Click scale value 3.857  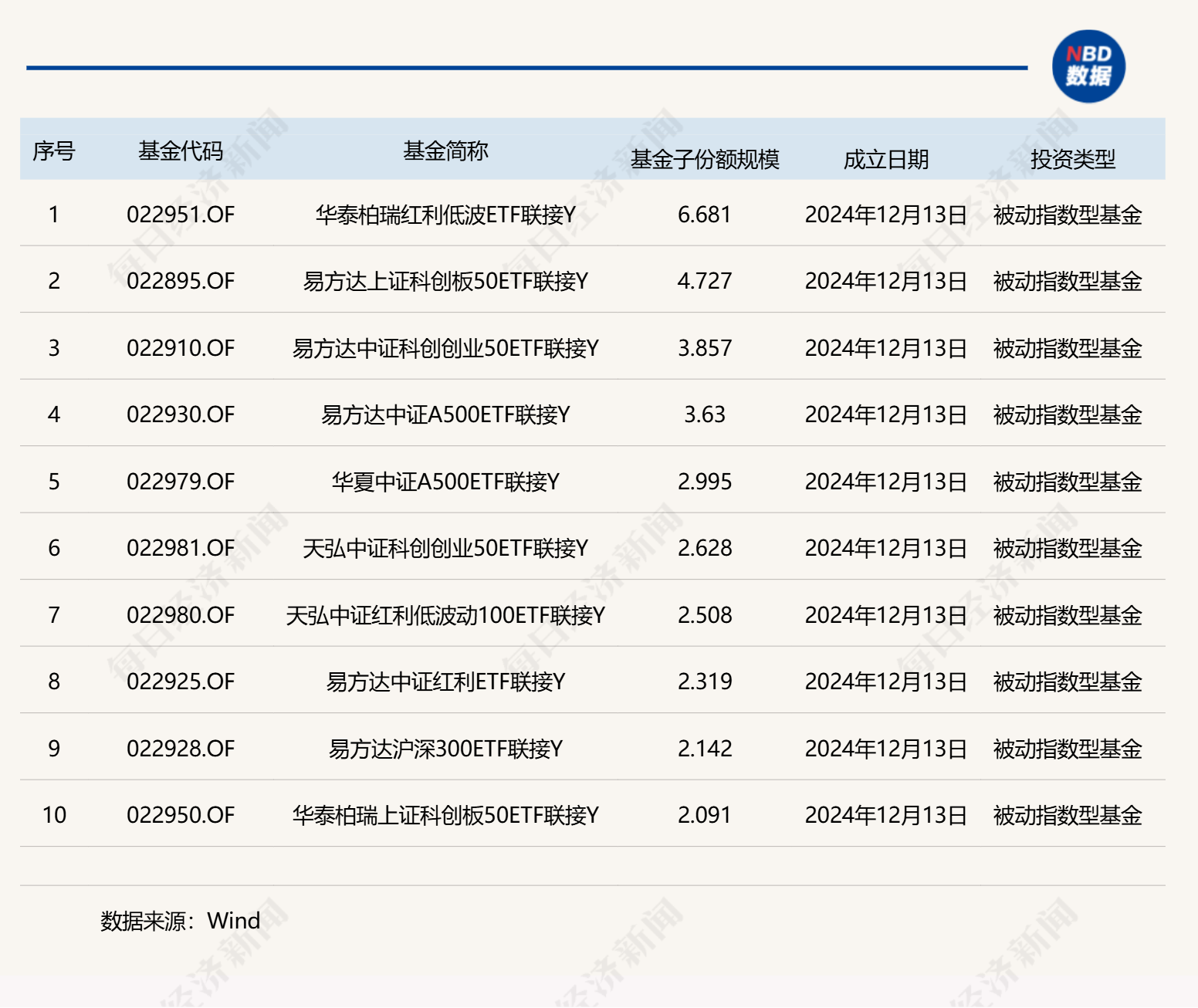(705, 348)
